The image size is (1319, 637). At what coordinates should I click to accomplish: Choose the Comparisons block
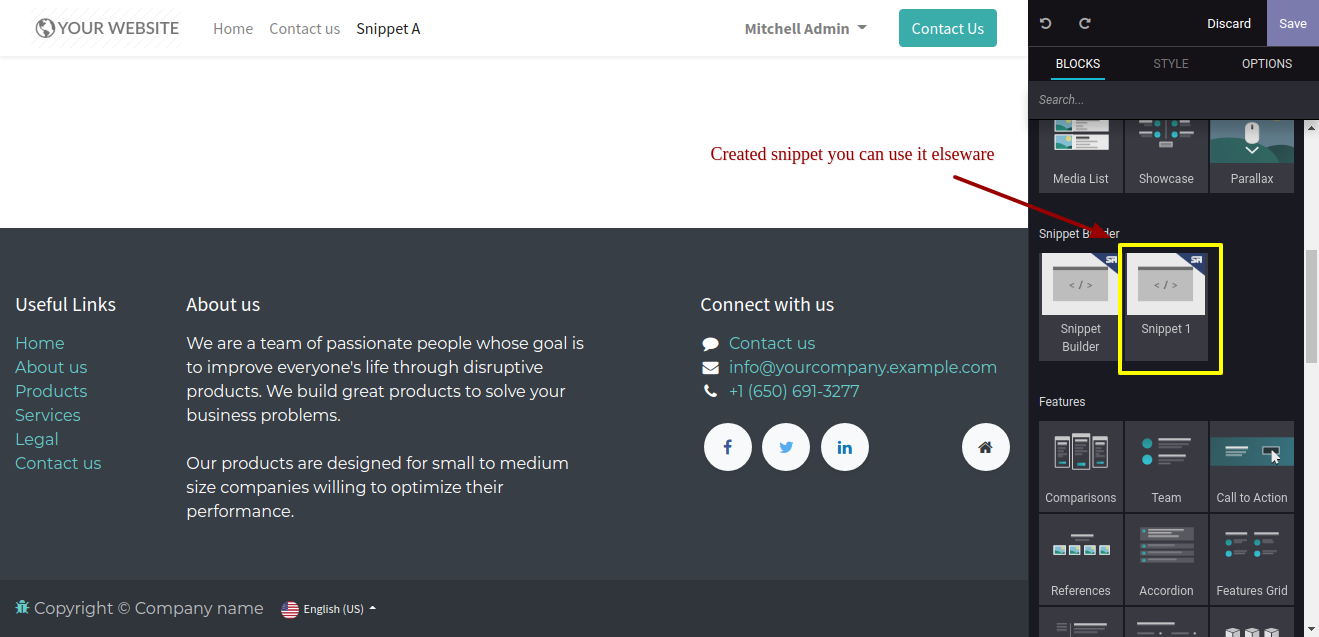click(1080, 466)
